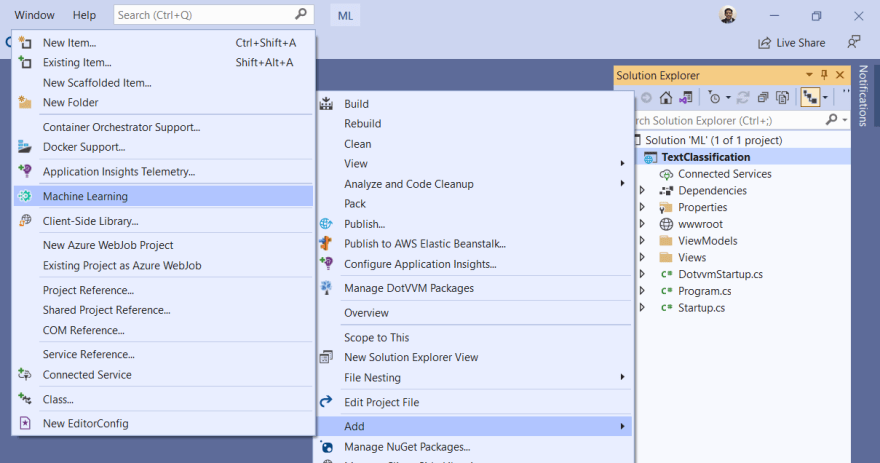Expand the wwwroot folder node
This screenshot has width=880, height=463.
coord(643,224)
